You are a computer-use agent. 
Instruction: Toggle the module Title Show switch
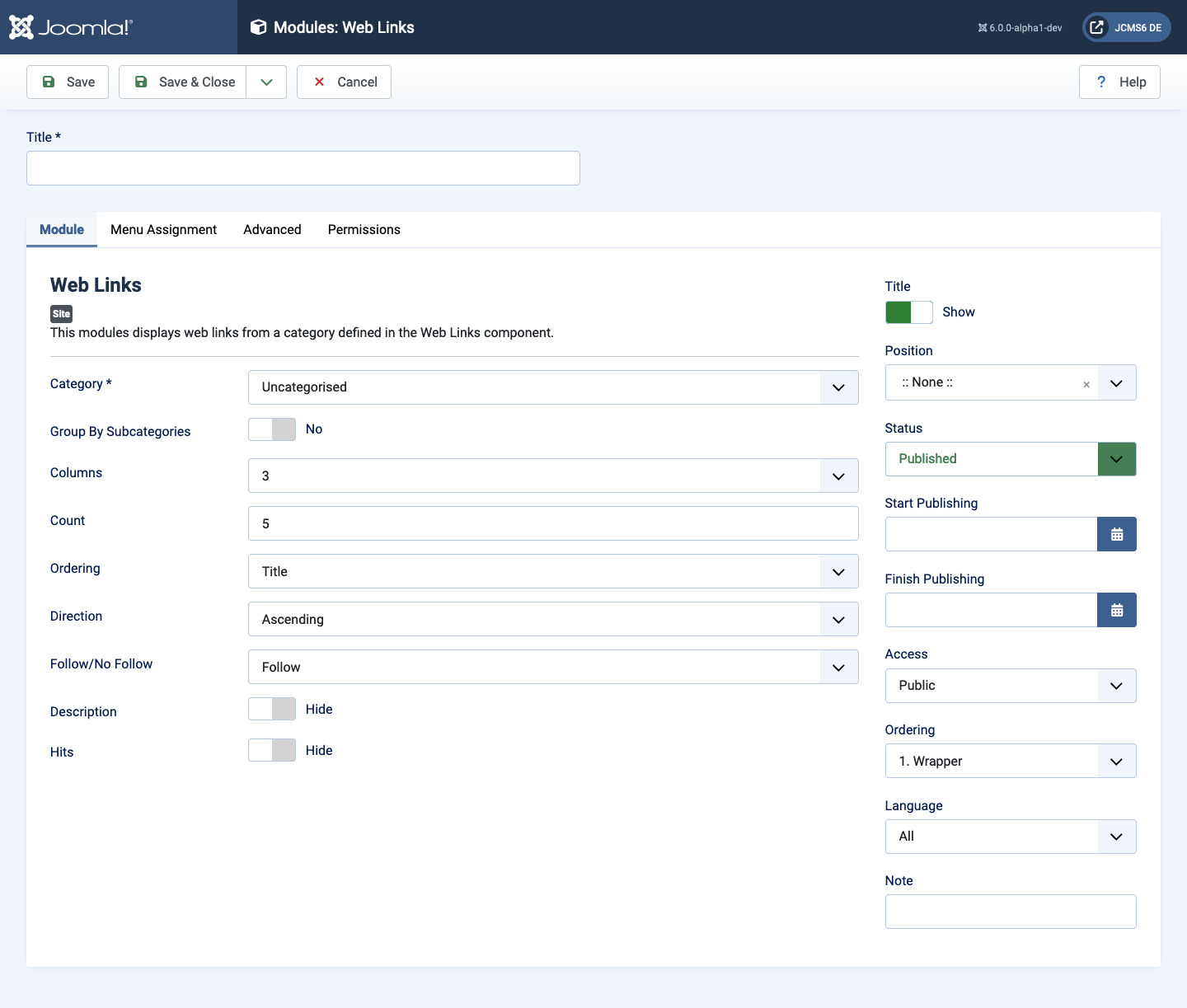click(x=909, y=312)
